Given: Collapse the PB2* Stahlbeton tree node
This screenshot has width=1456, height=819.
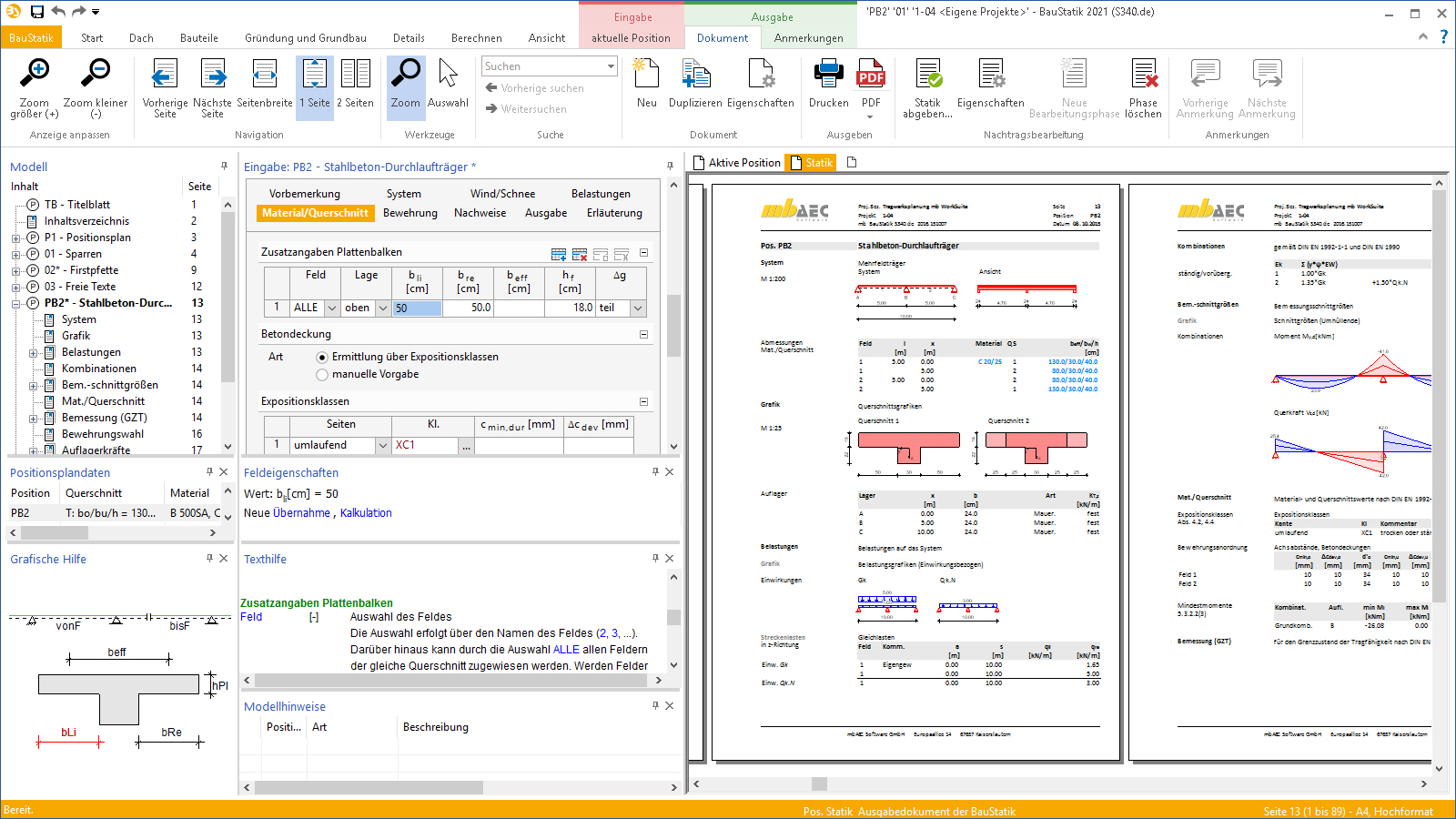Looking at the screenshot, I should coord(15,304).
